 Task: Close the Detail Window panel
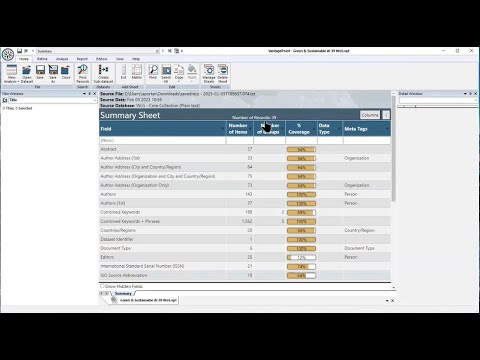click(x=476, y=94)
